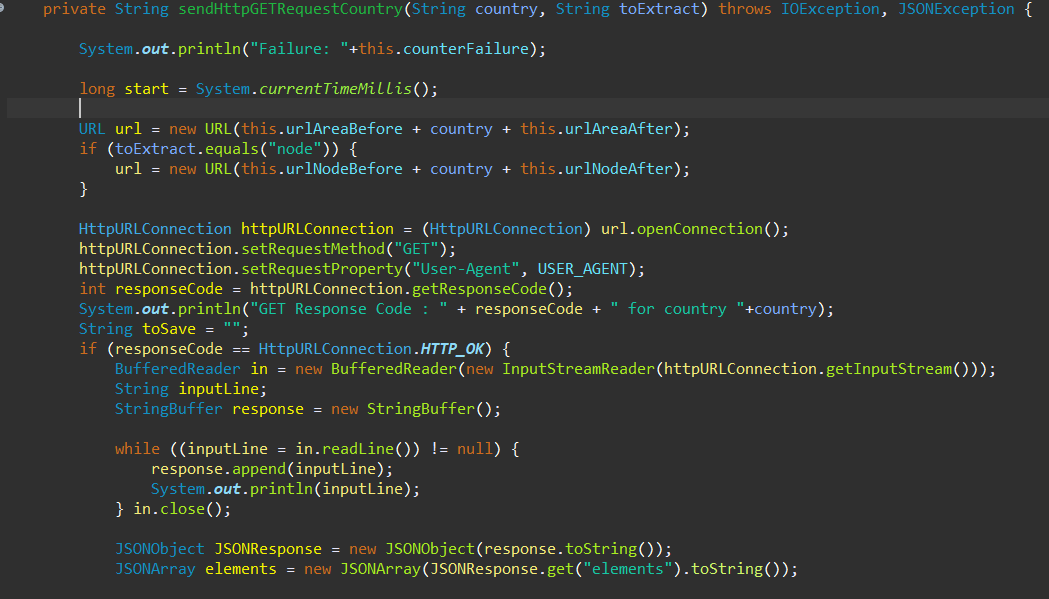
Task: Select the JSONResponse variable in its declaration
Action: [268, 549]
